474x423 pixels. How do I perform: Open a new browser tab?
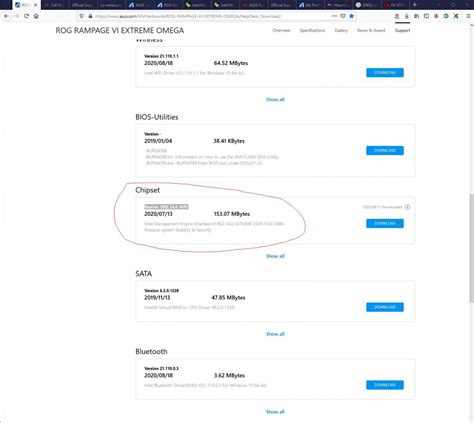click(415, 5)
